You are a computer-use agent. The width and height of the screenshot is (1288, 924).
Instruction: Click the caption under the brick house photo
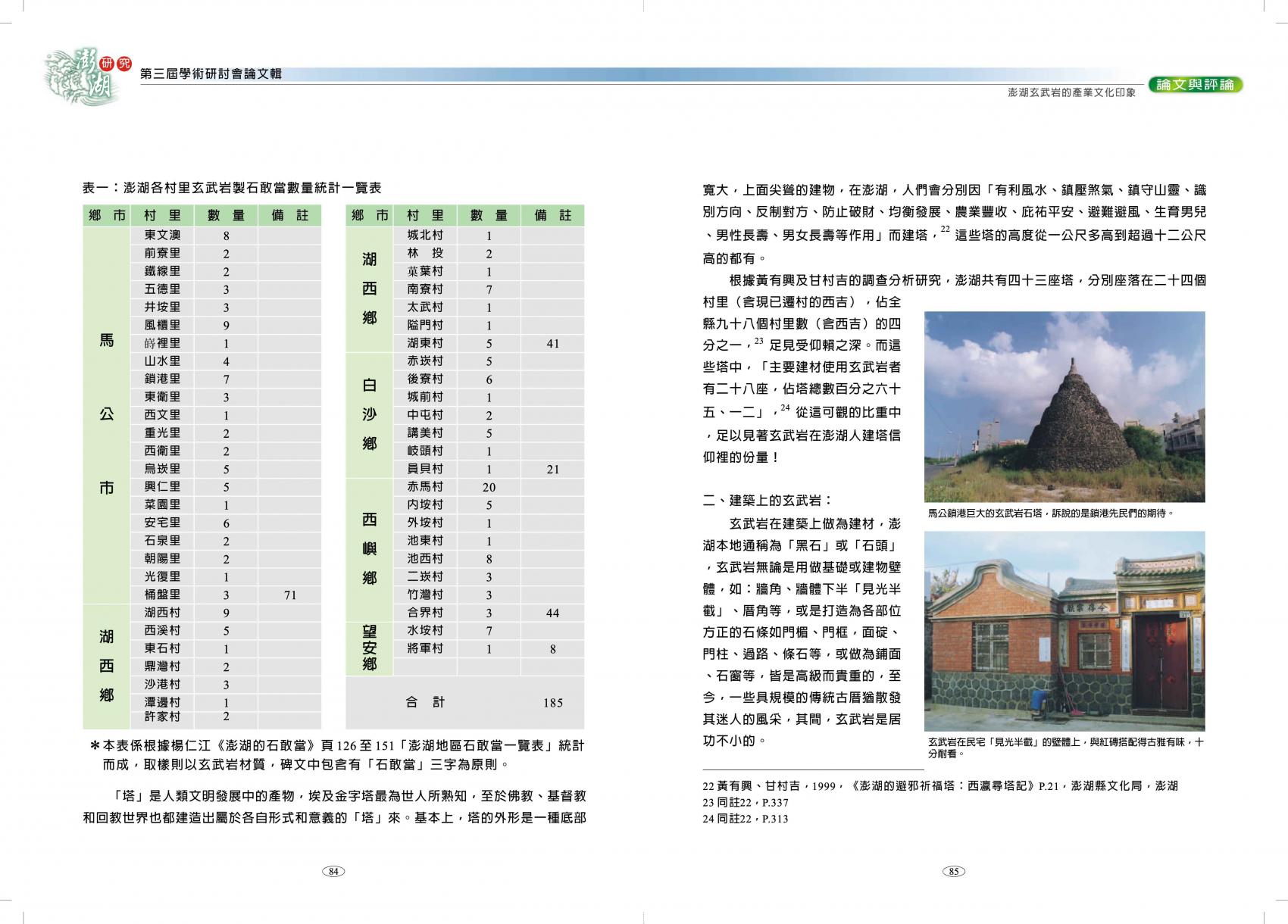[1064, 748]
